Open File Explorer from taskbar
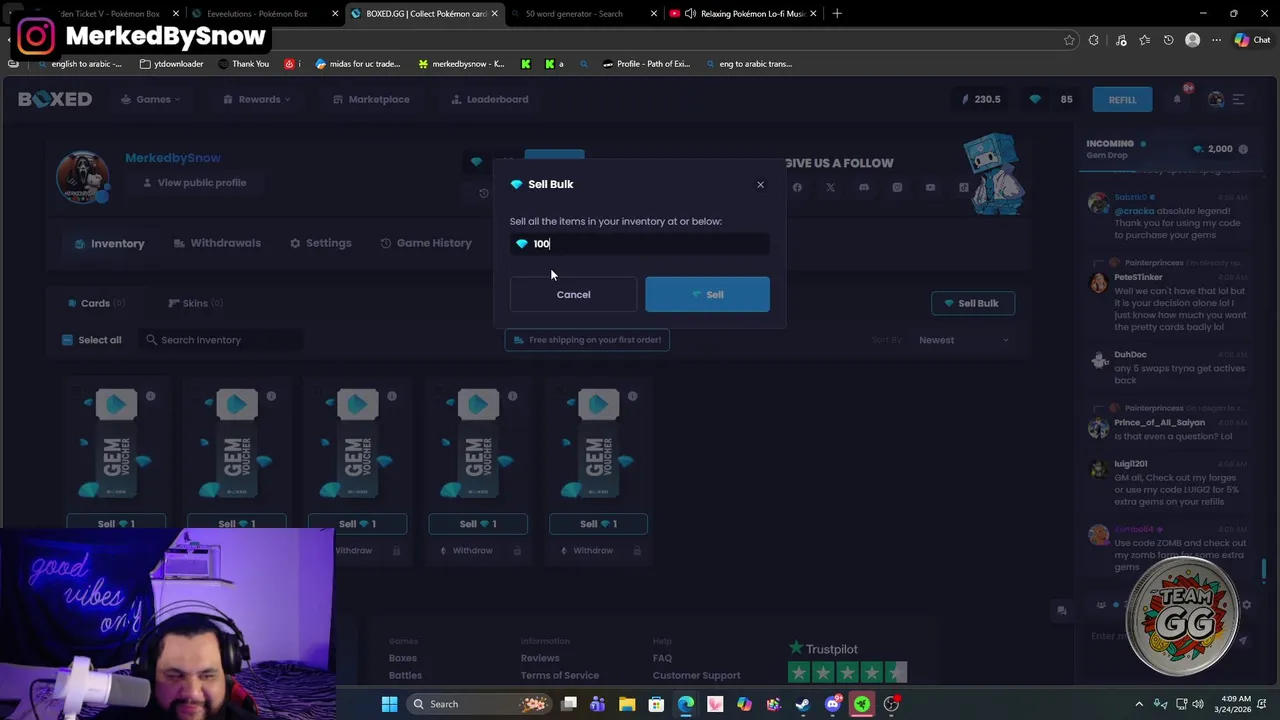 point(627,704)
